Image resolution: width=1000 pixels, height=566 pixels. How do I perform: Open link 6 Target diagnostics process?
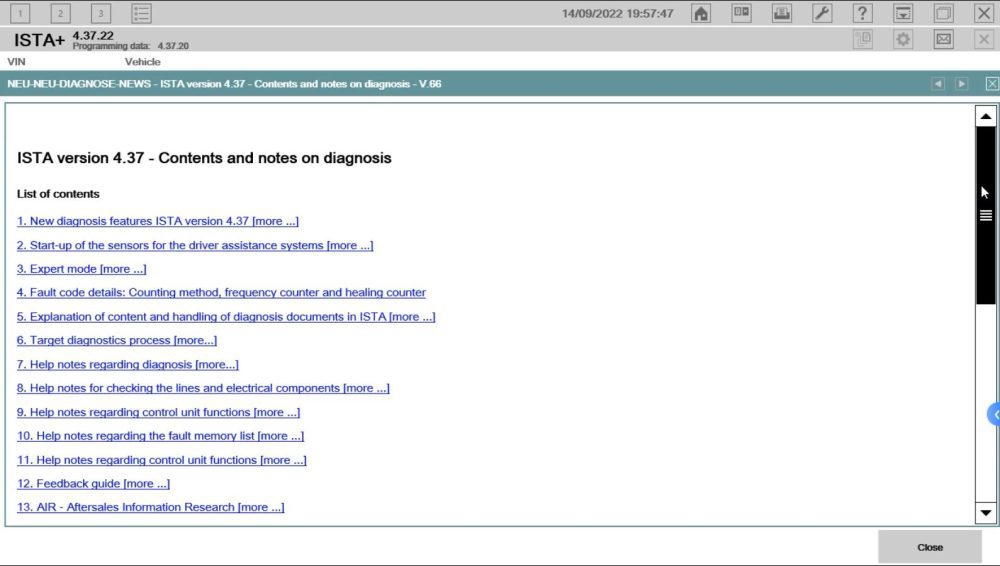point(117,340)
